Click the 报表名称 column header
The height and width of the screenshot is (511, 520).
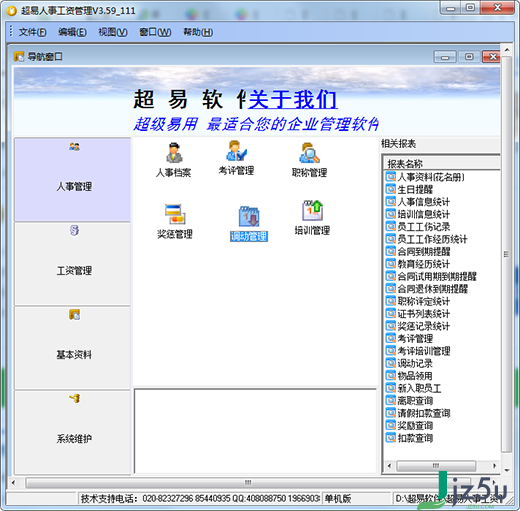pyautogui.click(x=442, y=164)
